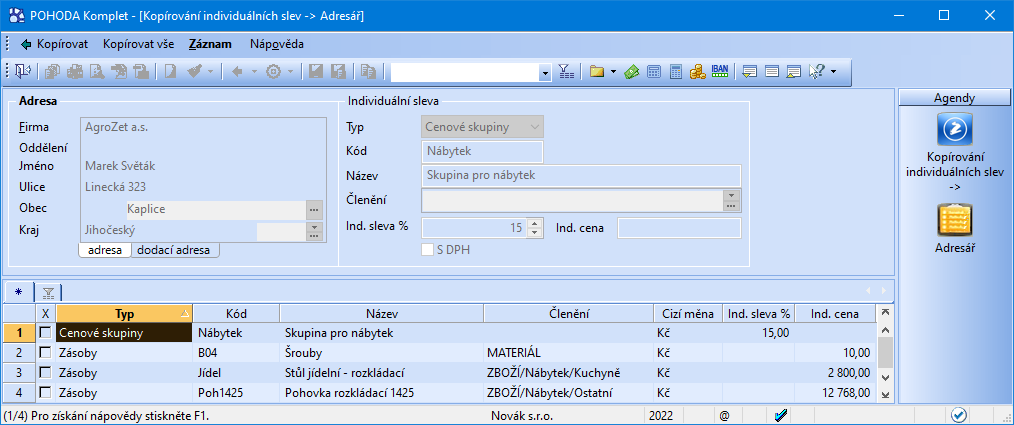
Task: Click the panel icon with up arrow
Action: tap(793, 72)
